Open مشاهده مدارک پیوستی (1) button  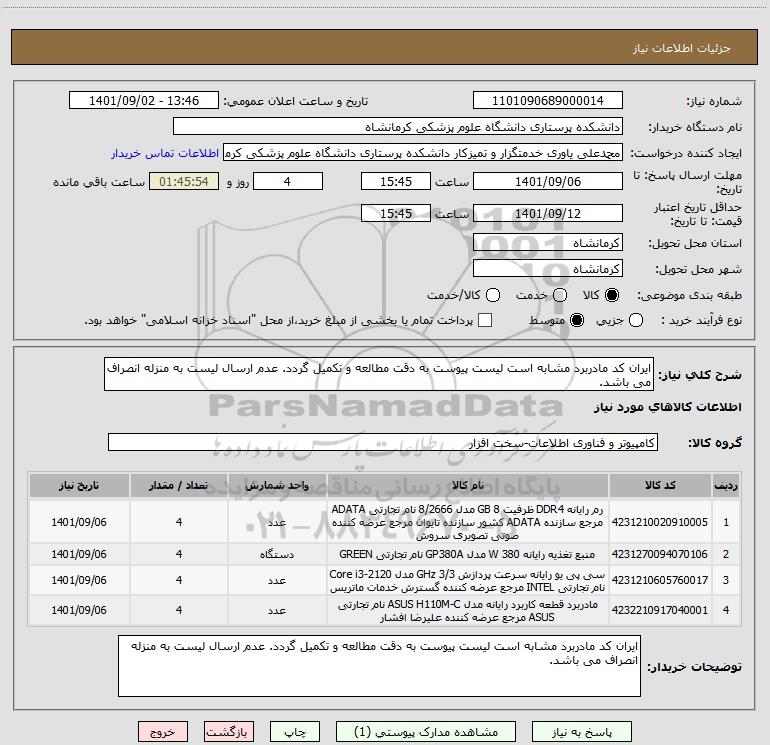tap(426, 732)
